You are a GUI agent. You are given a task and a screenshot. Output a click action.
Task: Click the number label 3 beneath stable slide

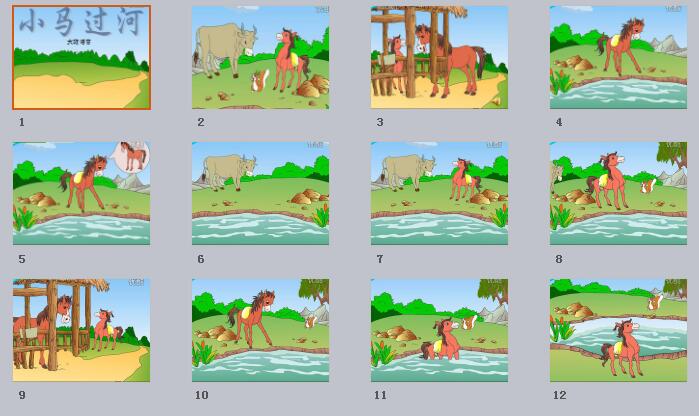(x=380, y=122)
